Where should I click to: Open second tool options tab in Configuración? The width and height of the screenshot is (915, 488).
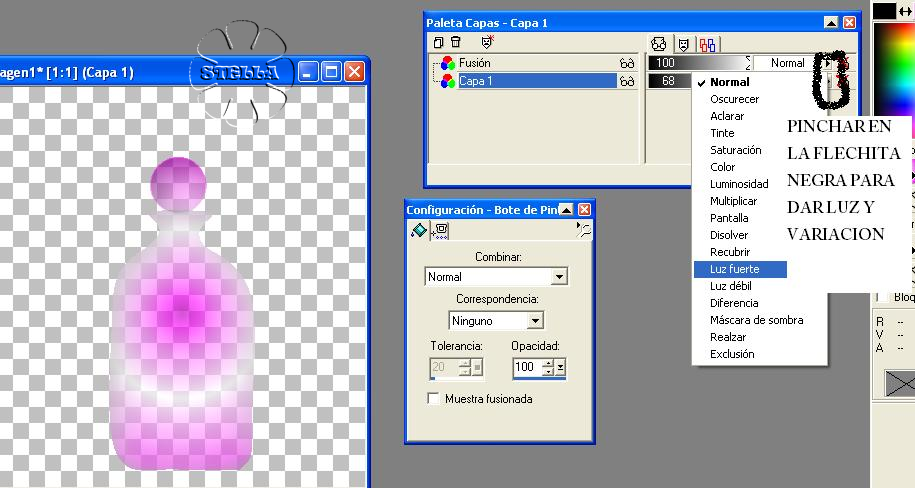pyautogui.click(x=440, y=231)
